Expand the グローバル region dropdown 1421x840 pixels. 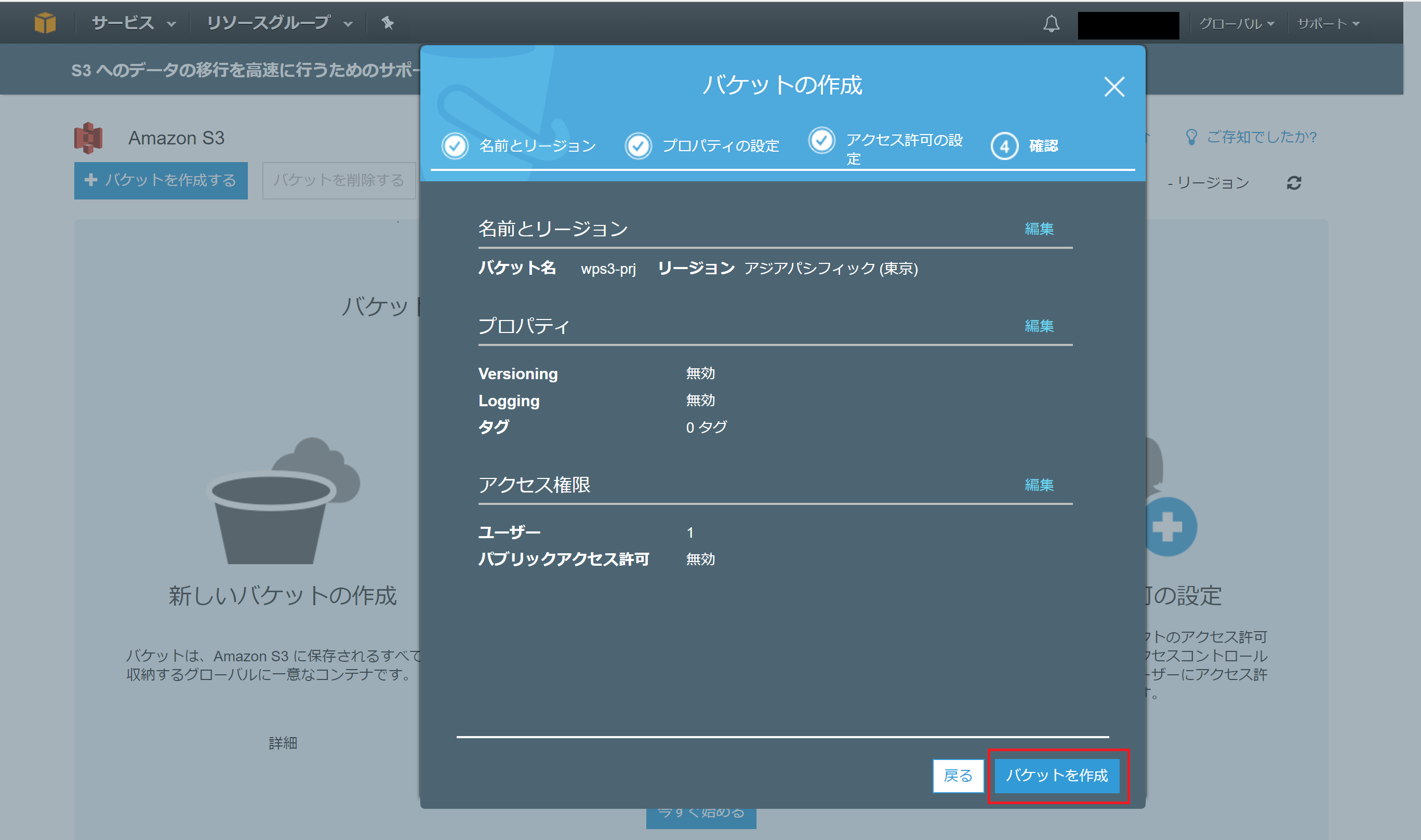1237,24
